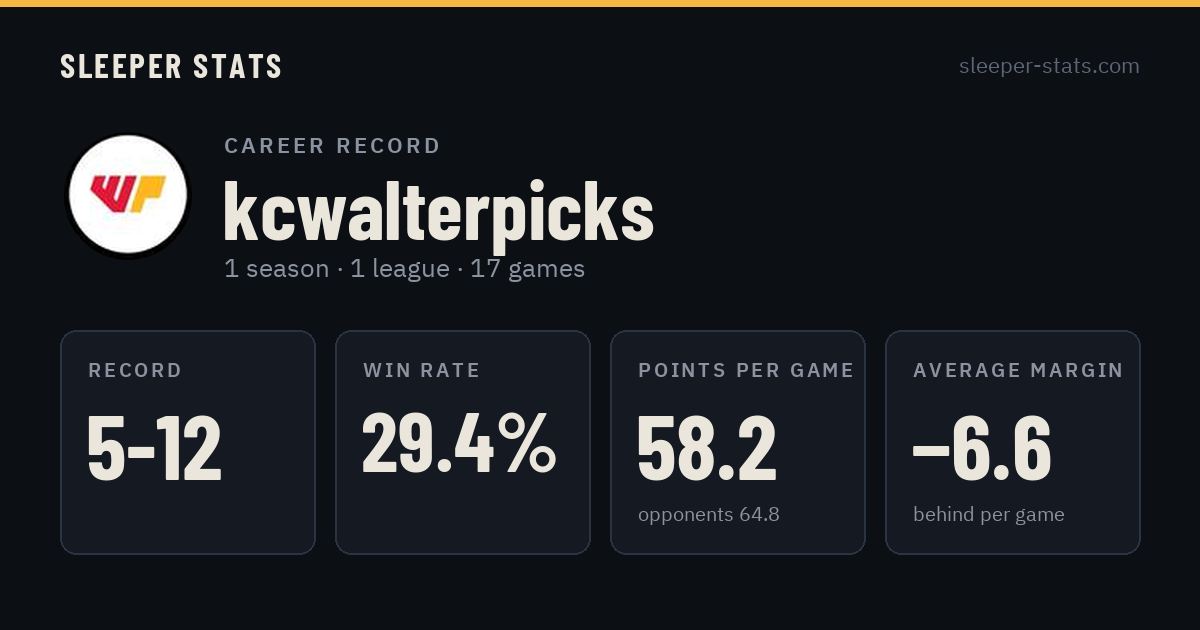
Task: Click the AVERAGE MARGIN label
Action: click(x=1018, y=371)
